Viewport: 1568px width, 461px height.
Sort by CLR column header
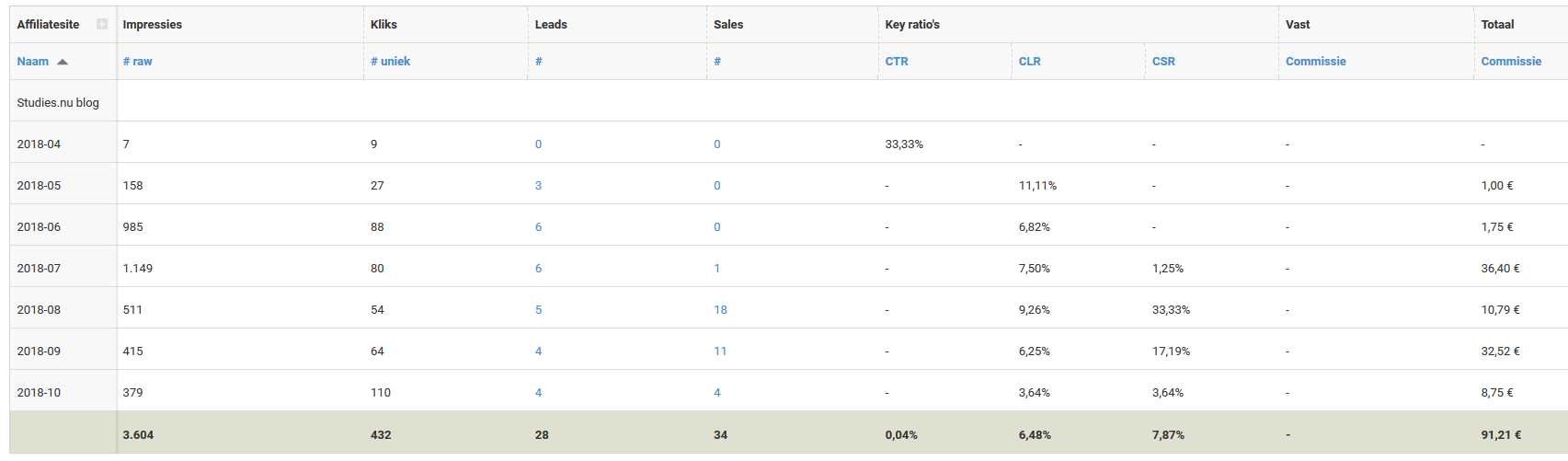tap(1030, 61)
